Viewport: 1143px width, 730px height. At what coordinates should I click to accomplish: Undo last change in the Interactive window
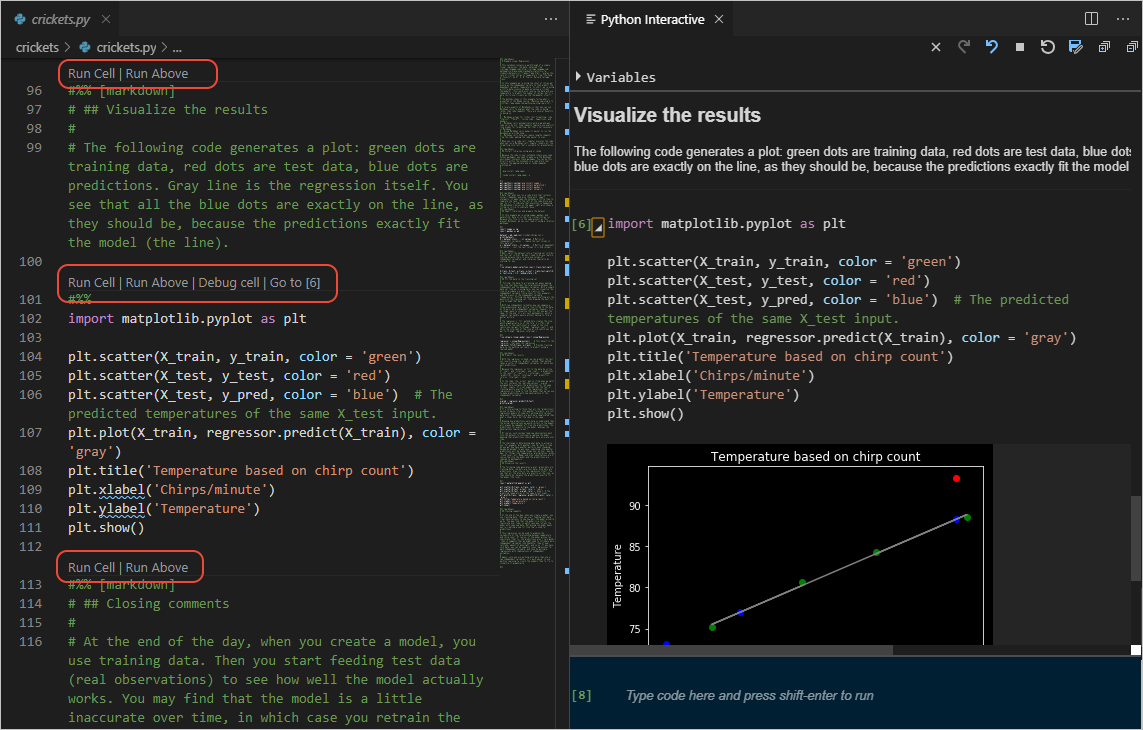(x=991, y=46)
